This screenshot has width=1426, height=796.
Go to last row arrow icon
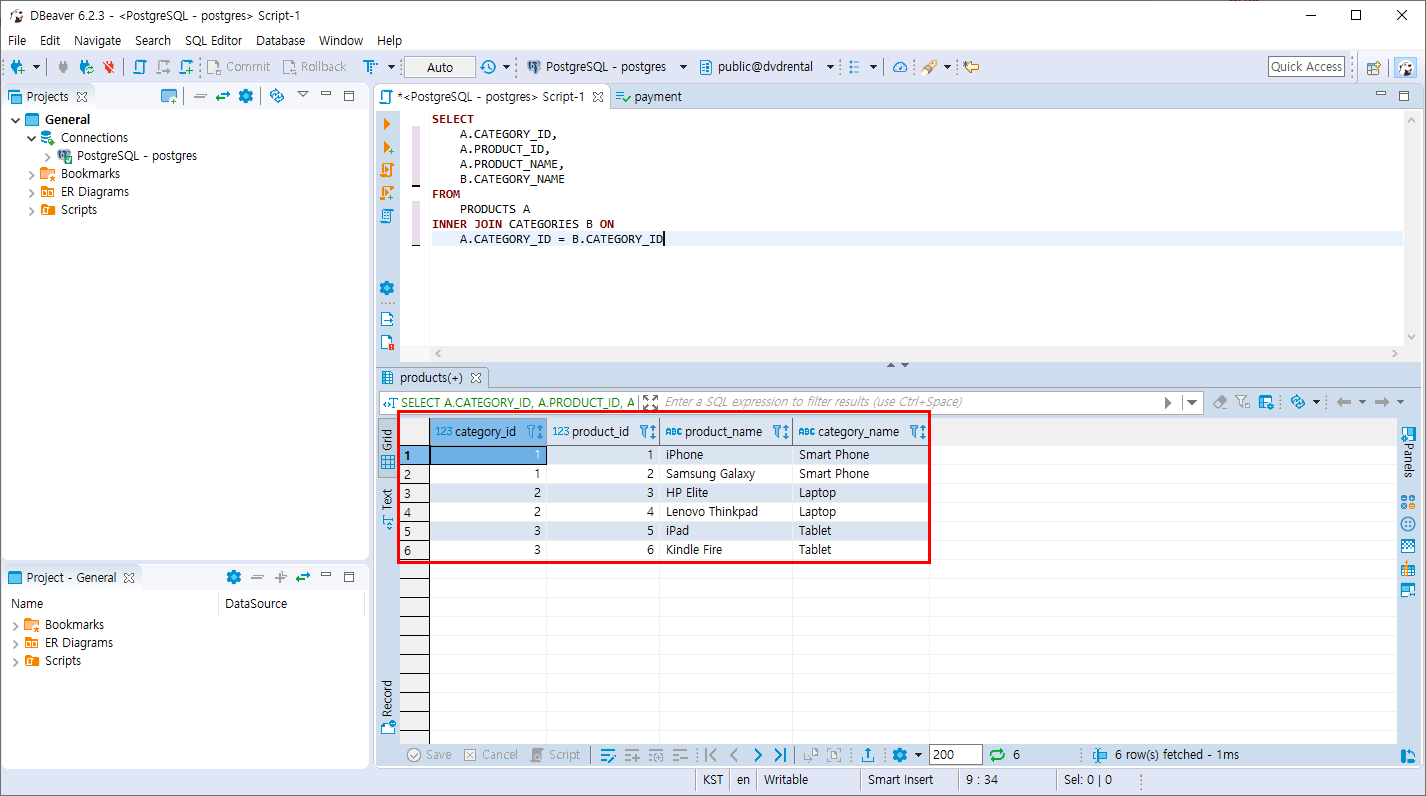click(780, 755)
